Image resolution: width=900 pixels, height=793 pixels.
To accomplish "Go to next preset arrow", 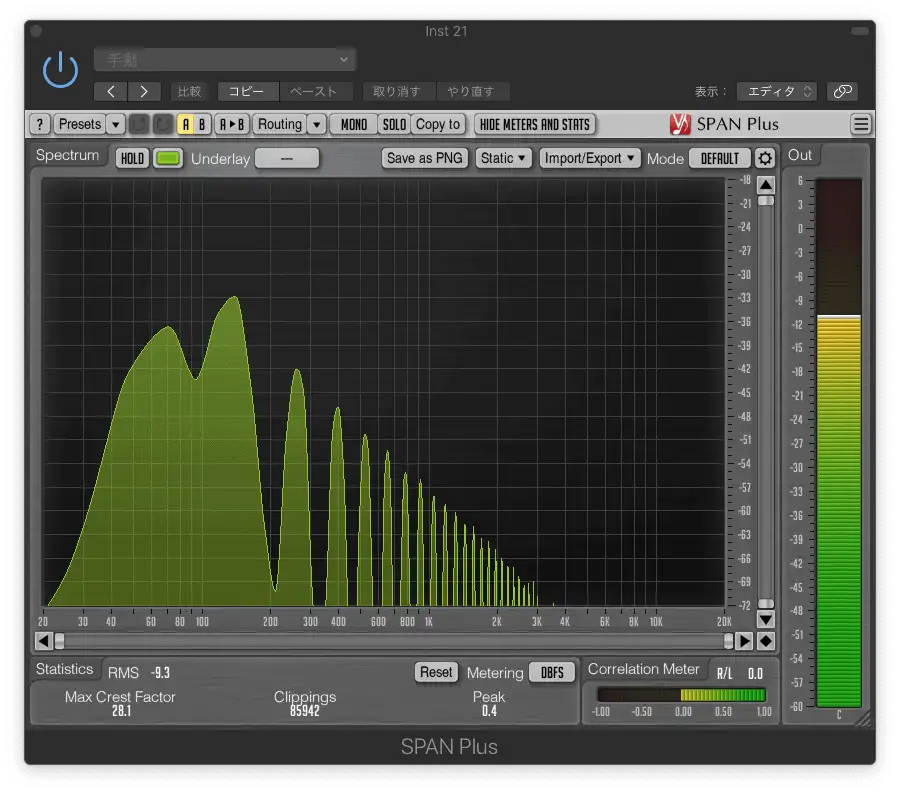I will click(x=144, y=91).
